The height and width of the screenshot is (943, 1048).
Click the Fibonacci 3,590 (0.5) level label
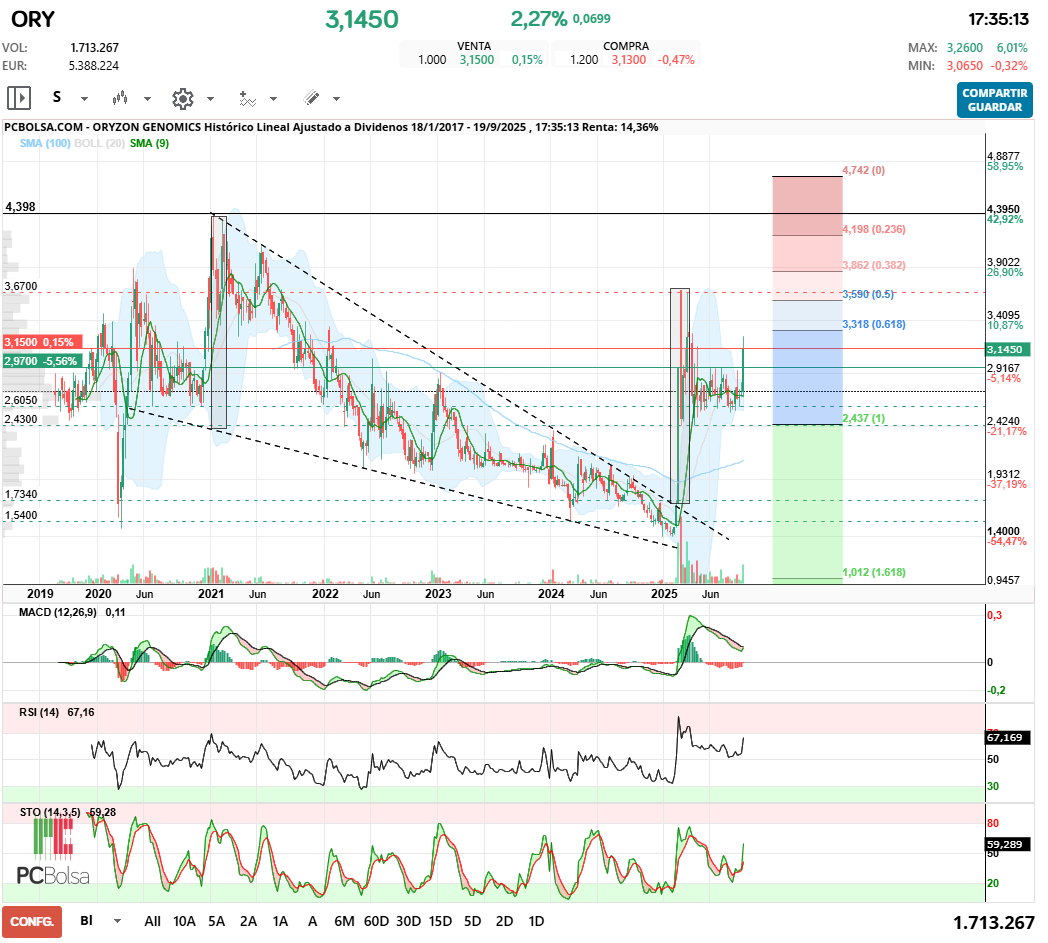868,295
